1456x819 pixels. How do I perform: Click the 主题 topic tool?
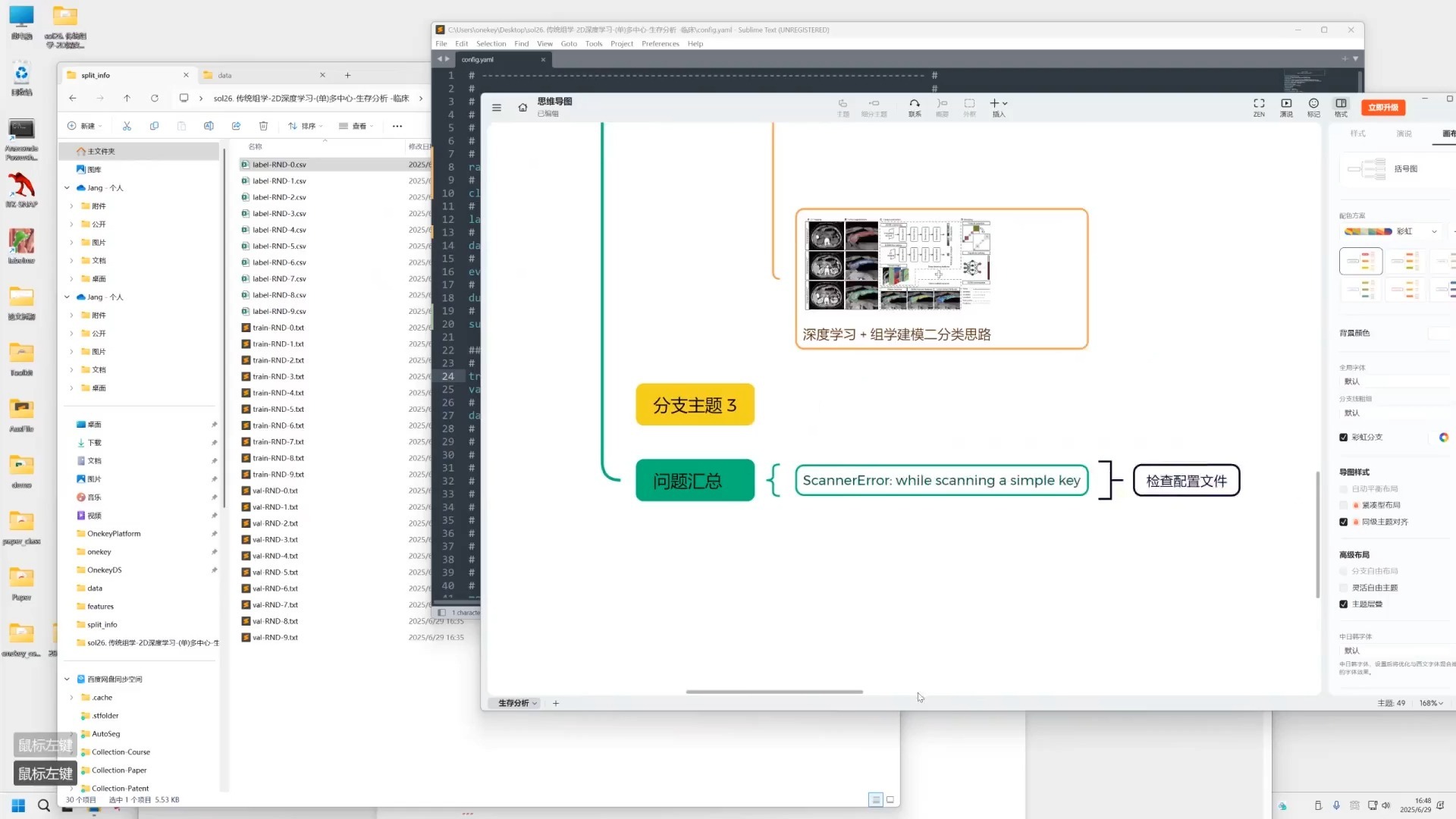tap(843, 107)
